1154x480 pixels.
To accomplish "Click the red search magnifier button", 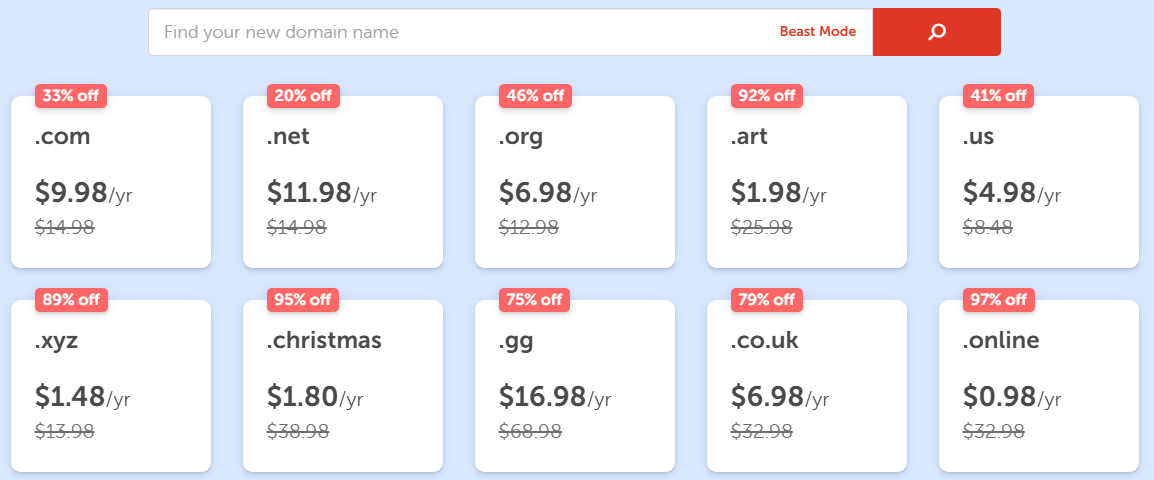I will tap(936, 32).
